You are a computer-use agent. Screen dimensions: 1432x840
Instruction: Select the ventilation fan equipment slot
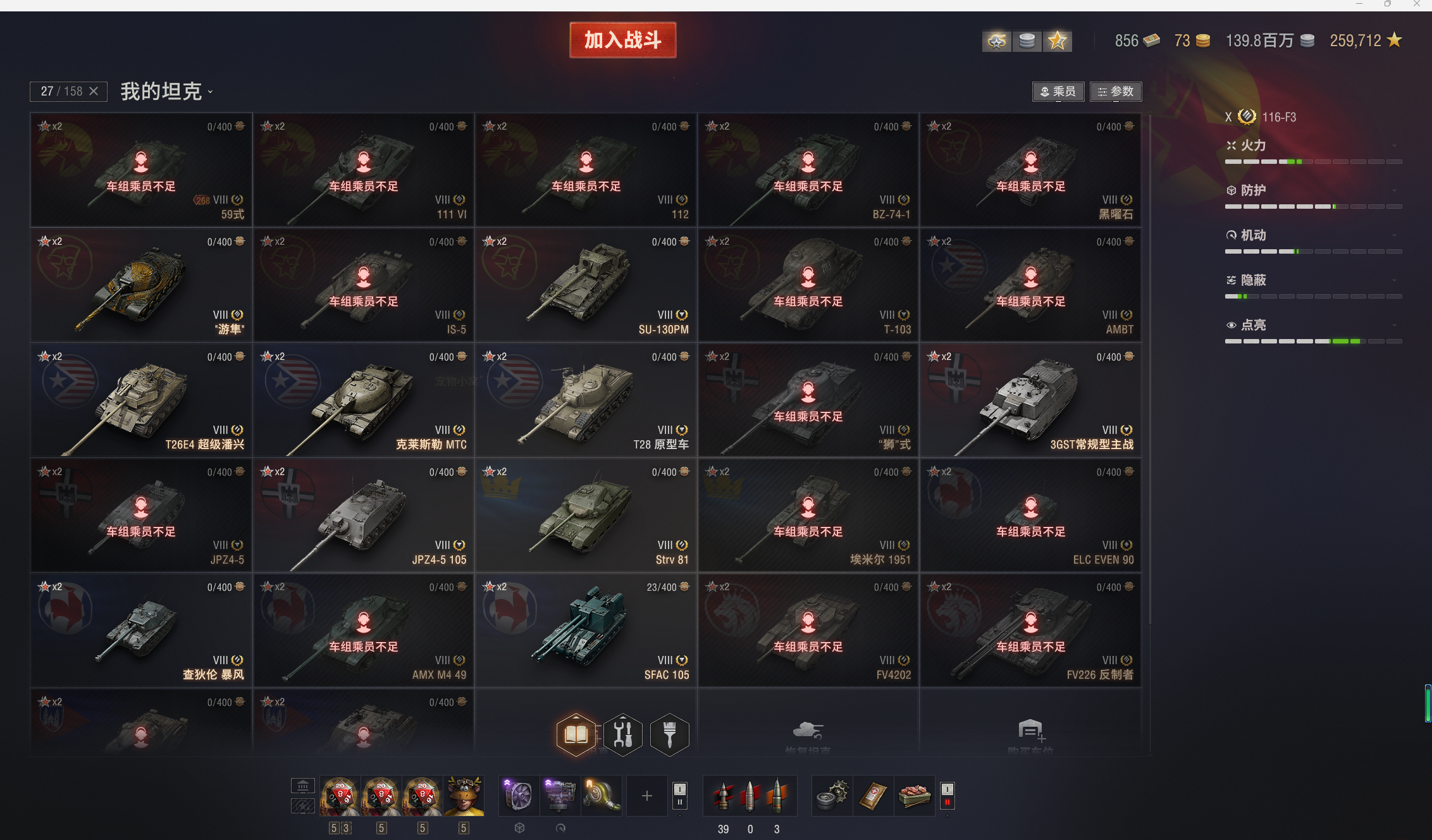click(x=518, y=795)
